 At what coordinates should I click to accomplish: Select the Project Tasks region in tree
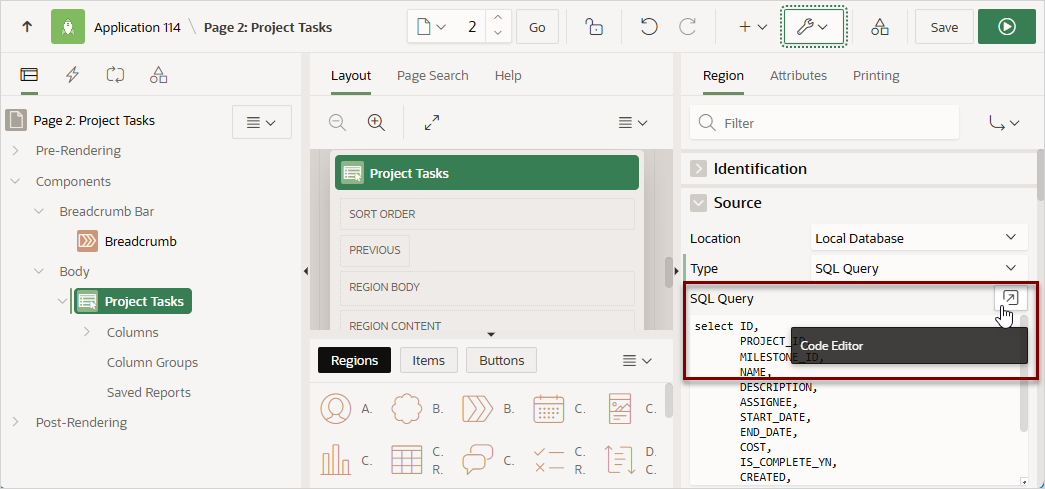click(133, 301)
